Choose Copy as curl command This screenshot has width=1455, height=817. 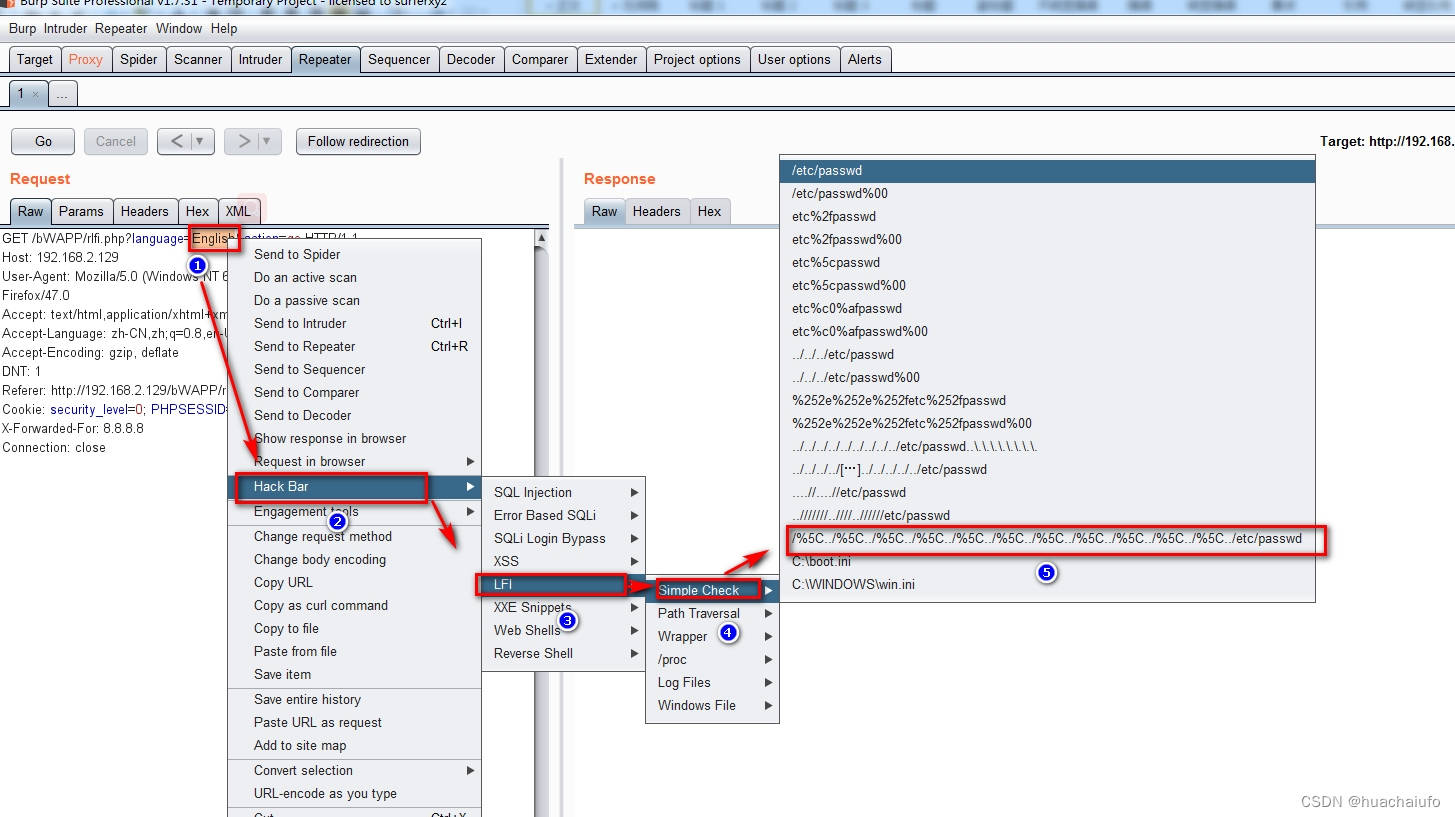click(355, 605)
